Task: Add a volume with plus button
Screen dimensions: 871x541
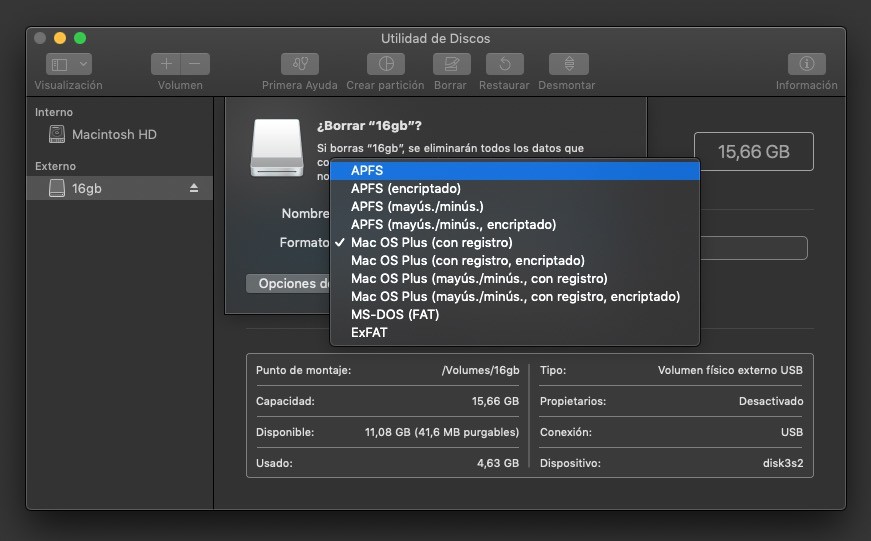Action: 166,64
